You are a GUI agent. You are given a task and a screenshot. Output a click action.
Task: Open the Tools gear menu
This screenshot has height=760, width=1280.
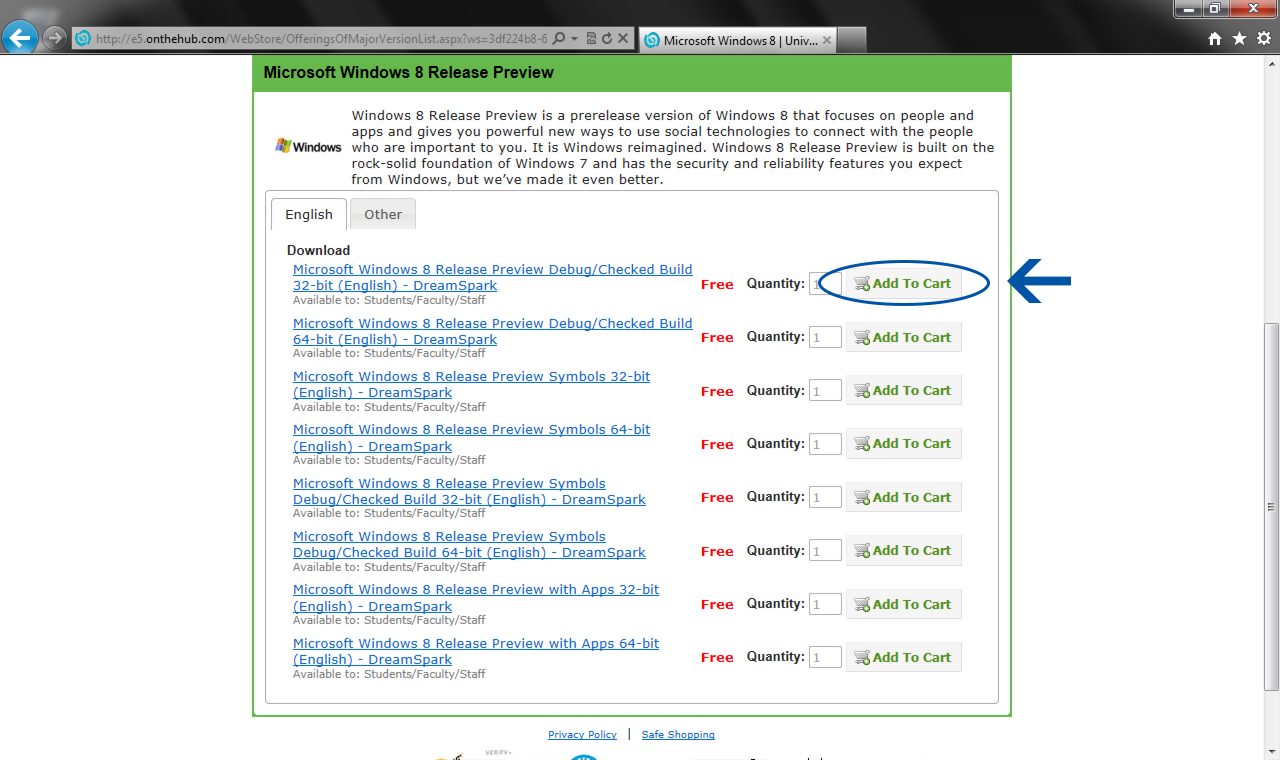pyautogui.click(x=1263, y=39)
